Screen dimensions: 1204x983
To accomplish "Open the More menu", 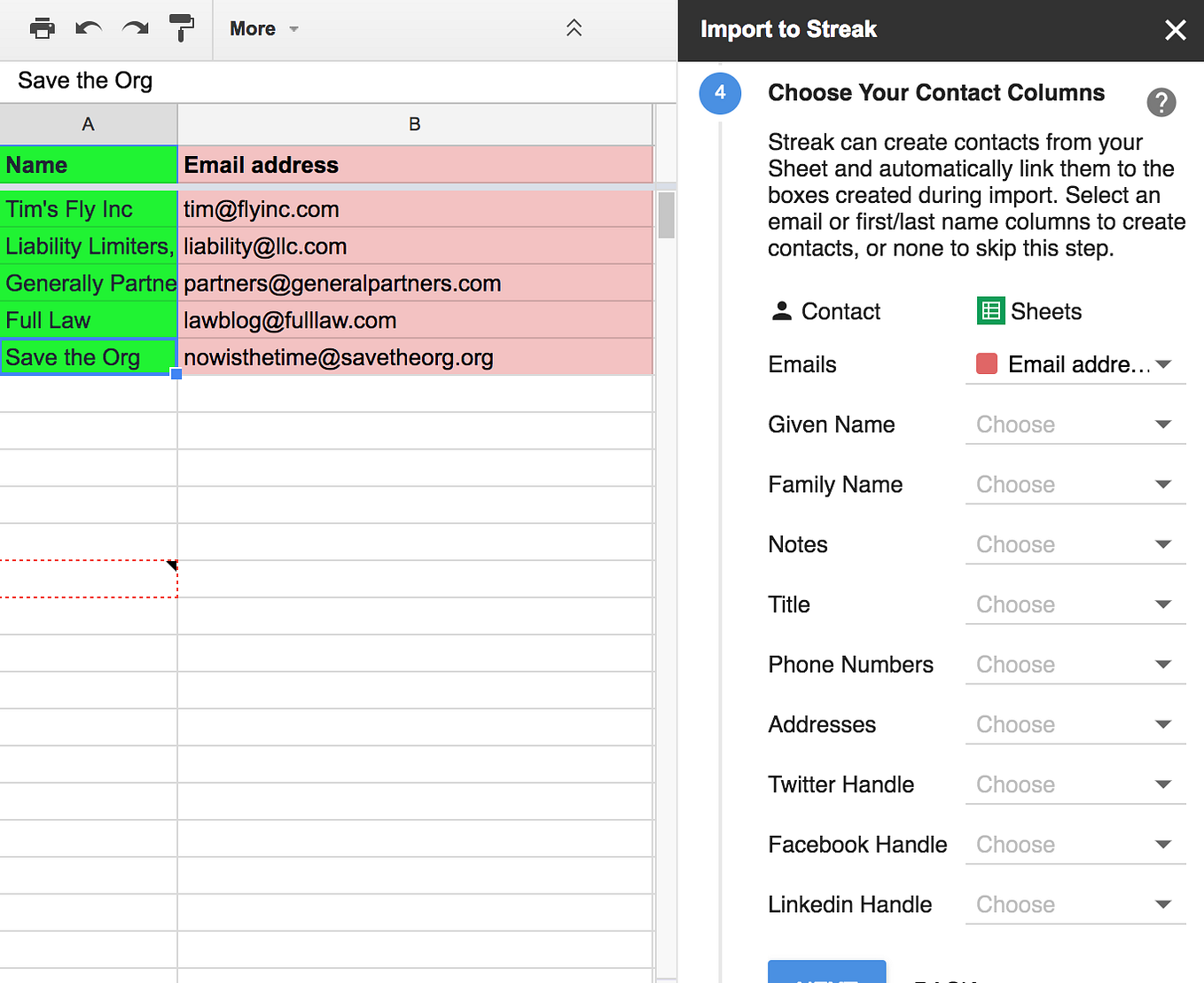I will click(x=261, y=27).
